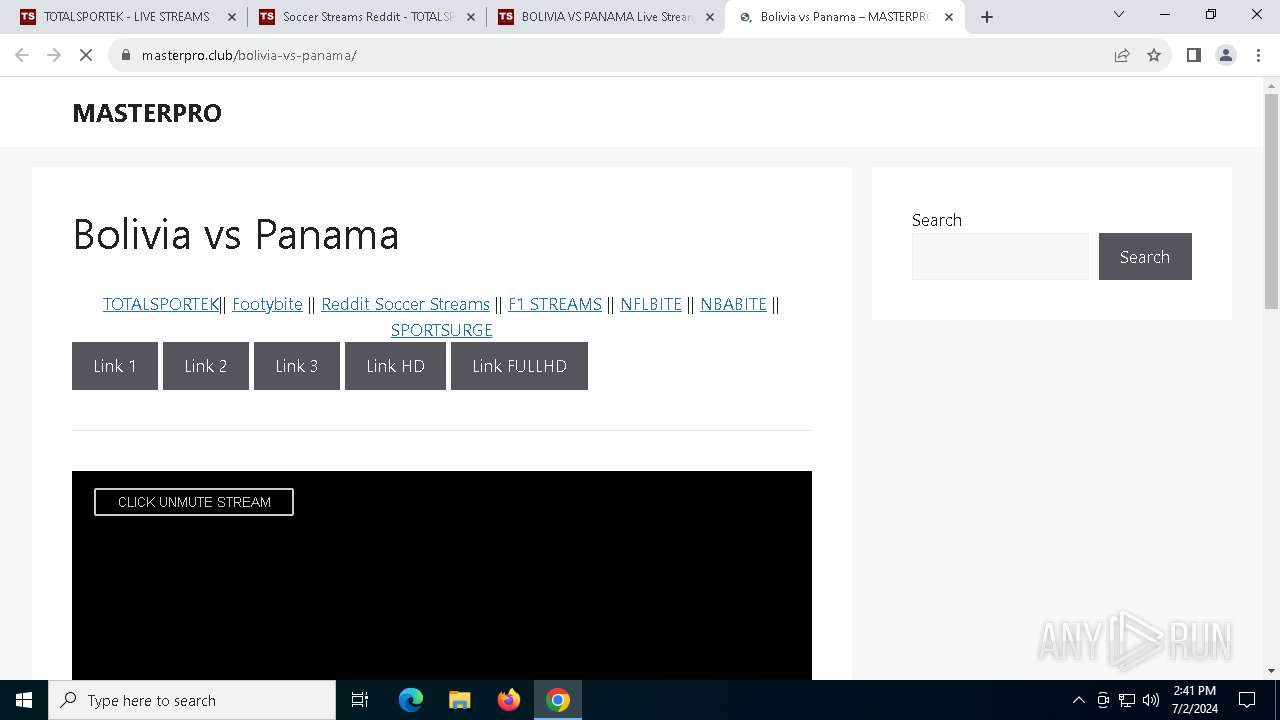The height and width of the screenshot is (720, 1280).
Task: Click the page vertical scrollbar thumb
Action: [x=1271, y=200]
